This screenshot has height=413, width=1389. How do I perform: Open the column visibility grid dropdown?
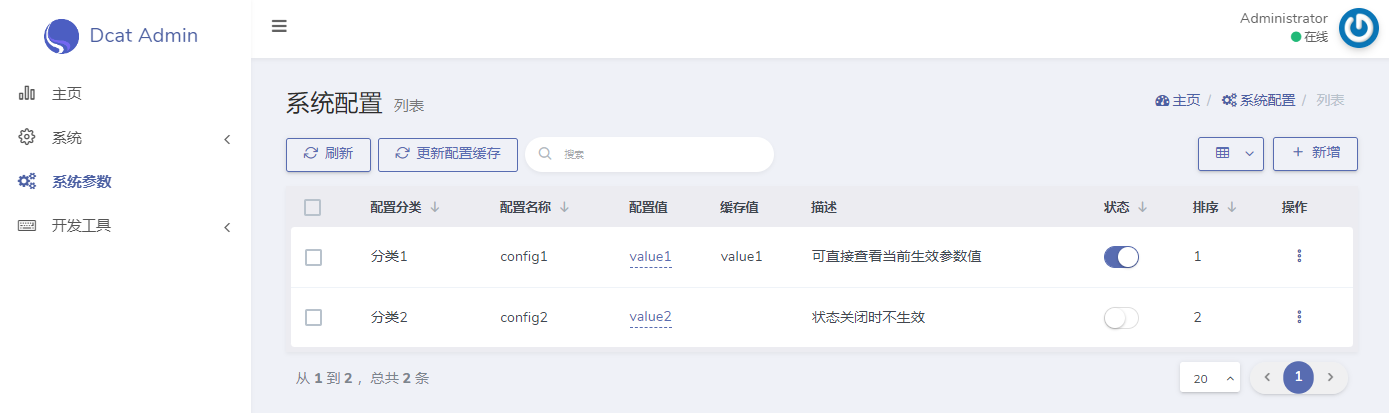tap(1231, 154)
